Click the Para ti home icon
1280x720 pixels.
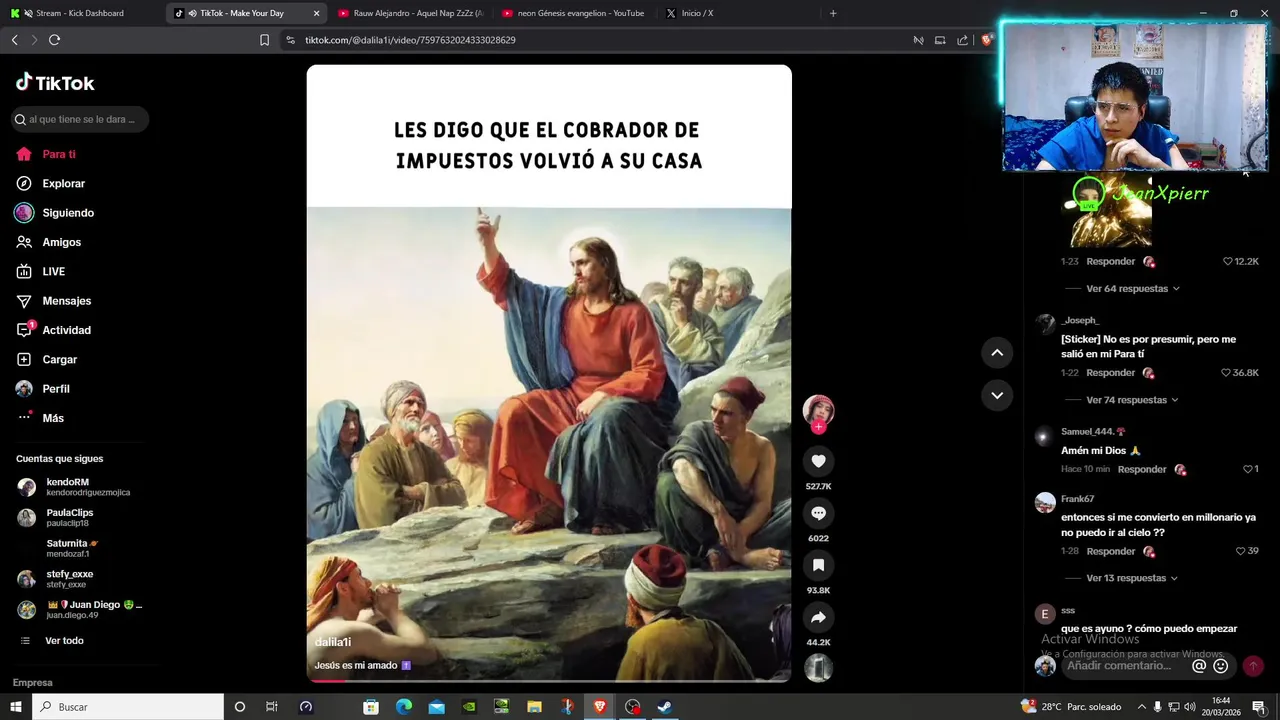[24, 154]
